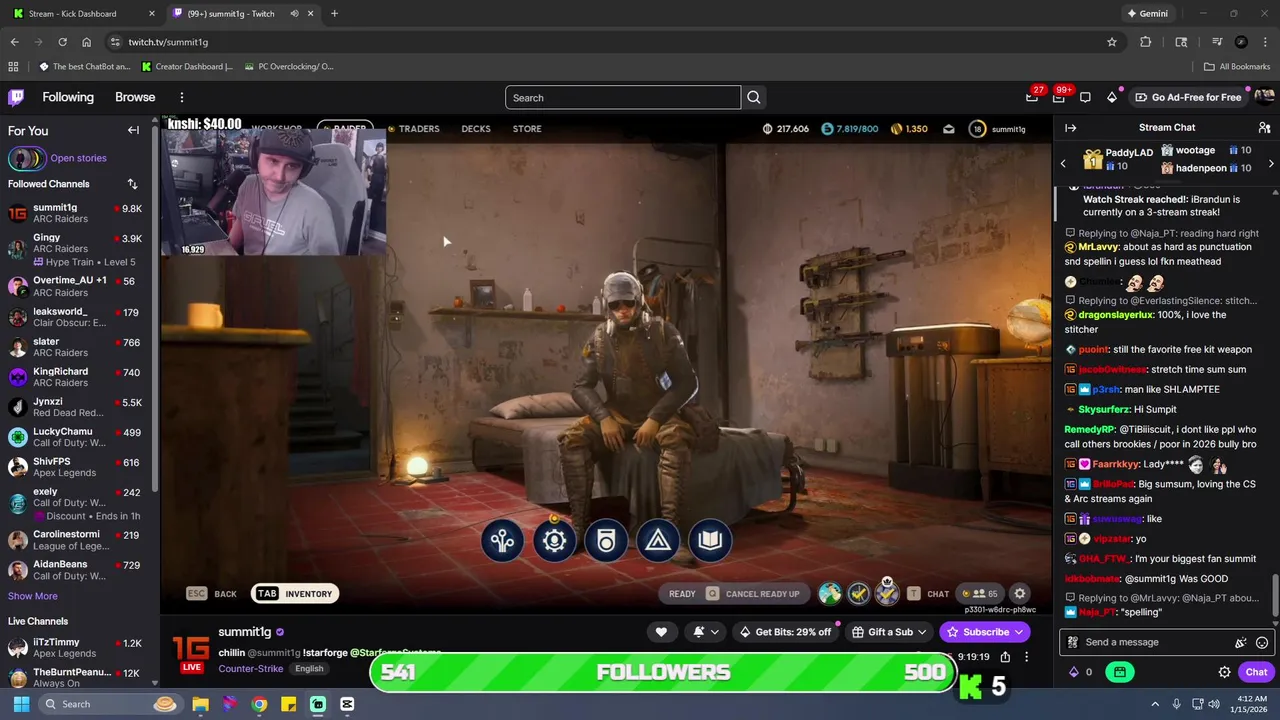Open in-game INVENTORY button
The image size is (1280, 720).
coord(295,594)
